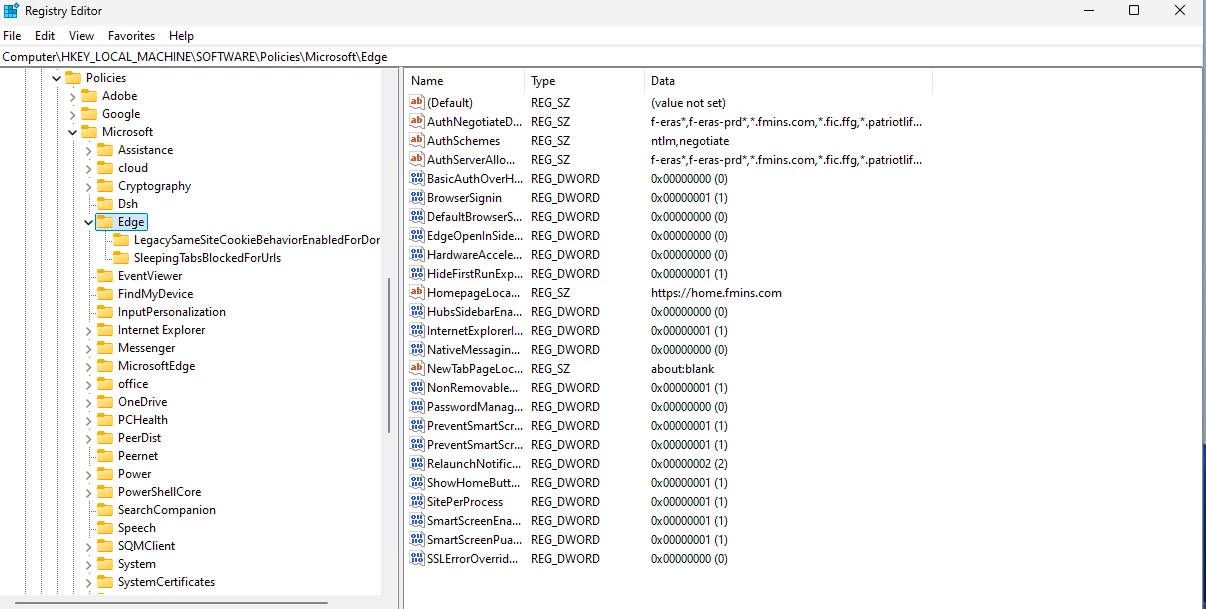Select the SearchCompanion key
The width and height of the screenshot is (1206, 609).
pos(167,510)
